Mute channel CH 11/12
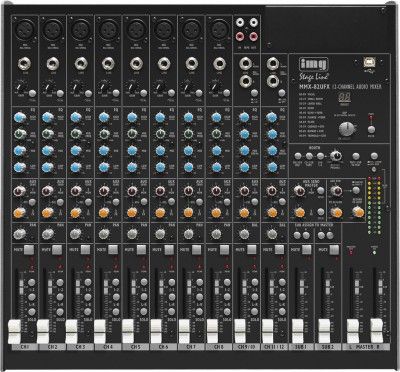The height and width of the screenshot is (372, 400). point(279,249)
